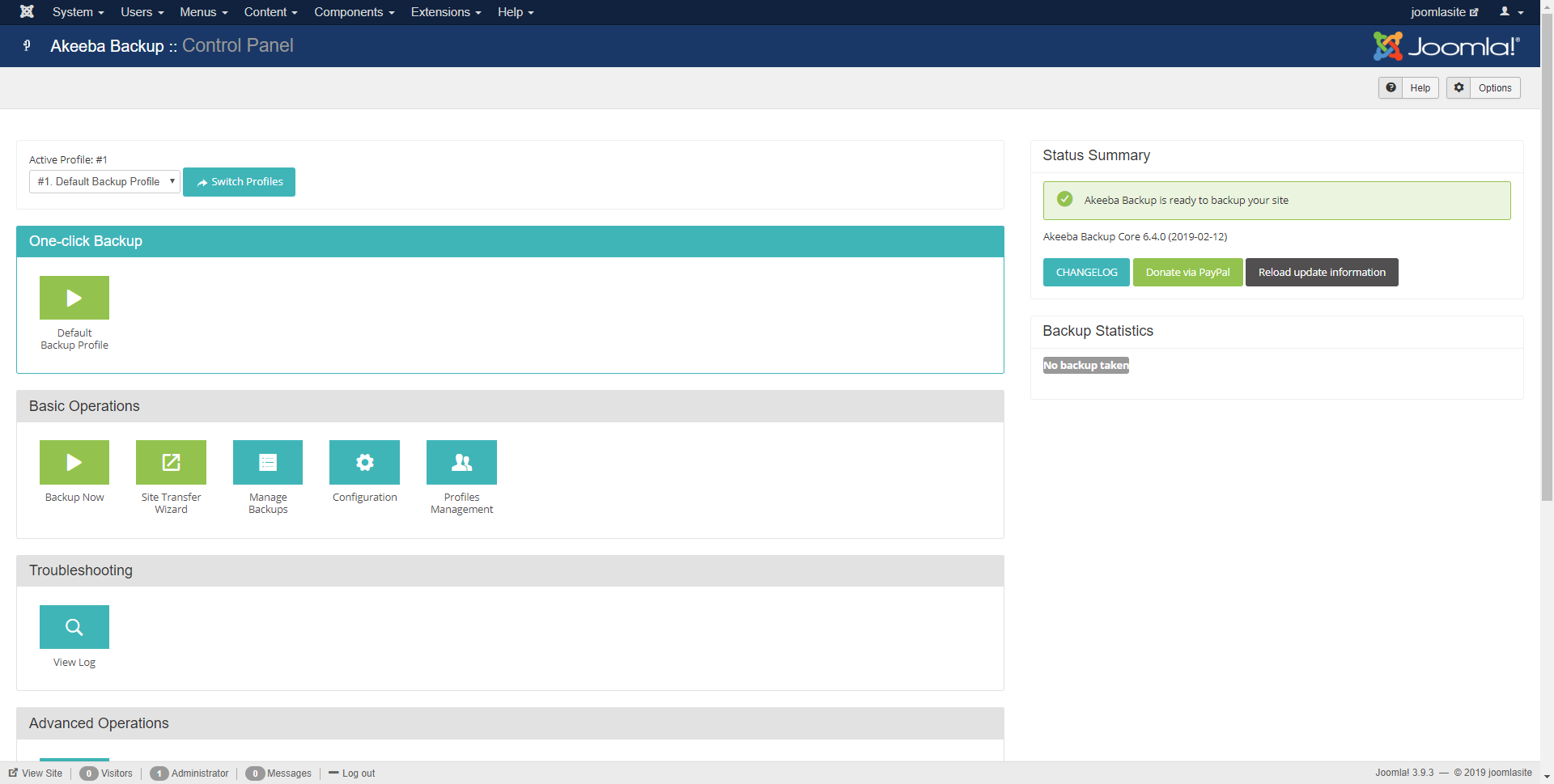Open the Manage Backups icon
This screenshot has height=784, width=1554.
tap(268, 462)
